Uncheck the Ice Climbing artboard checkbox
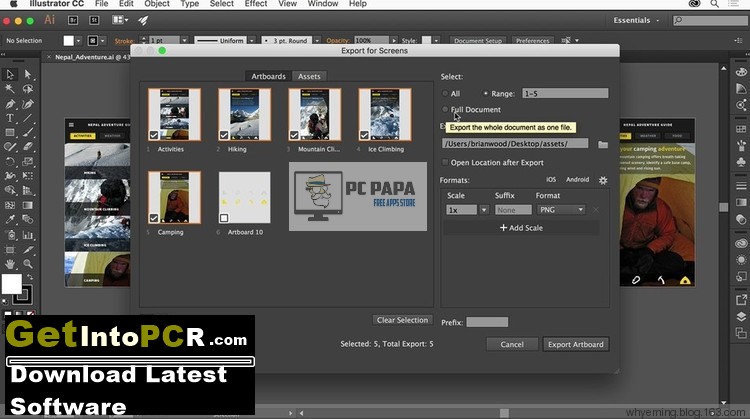The height and width of the screenshot is (419, 750). [x=364, y=135]
